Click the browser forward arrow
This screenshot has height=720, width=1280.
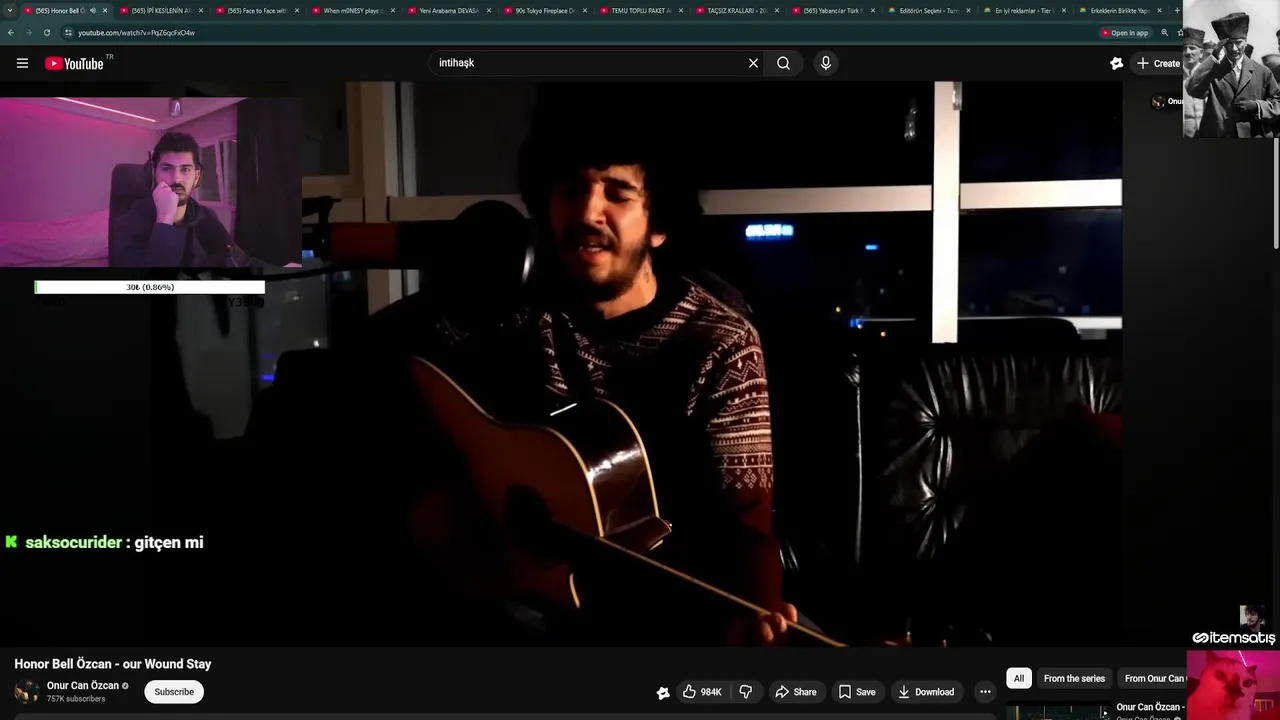[28, 32]
